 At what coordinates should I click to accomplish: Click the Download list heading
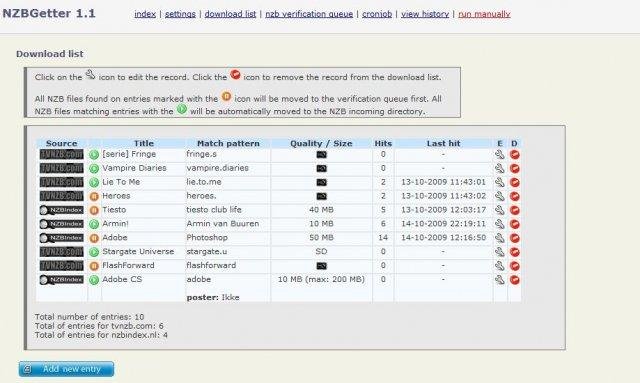click(50, 54)
